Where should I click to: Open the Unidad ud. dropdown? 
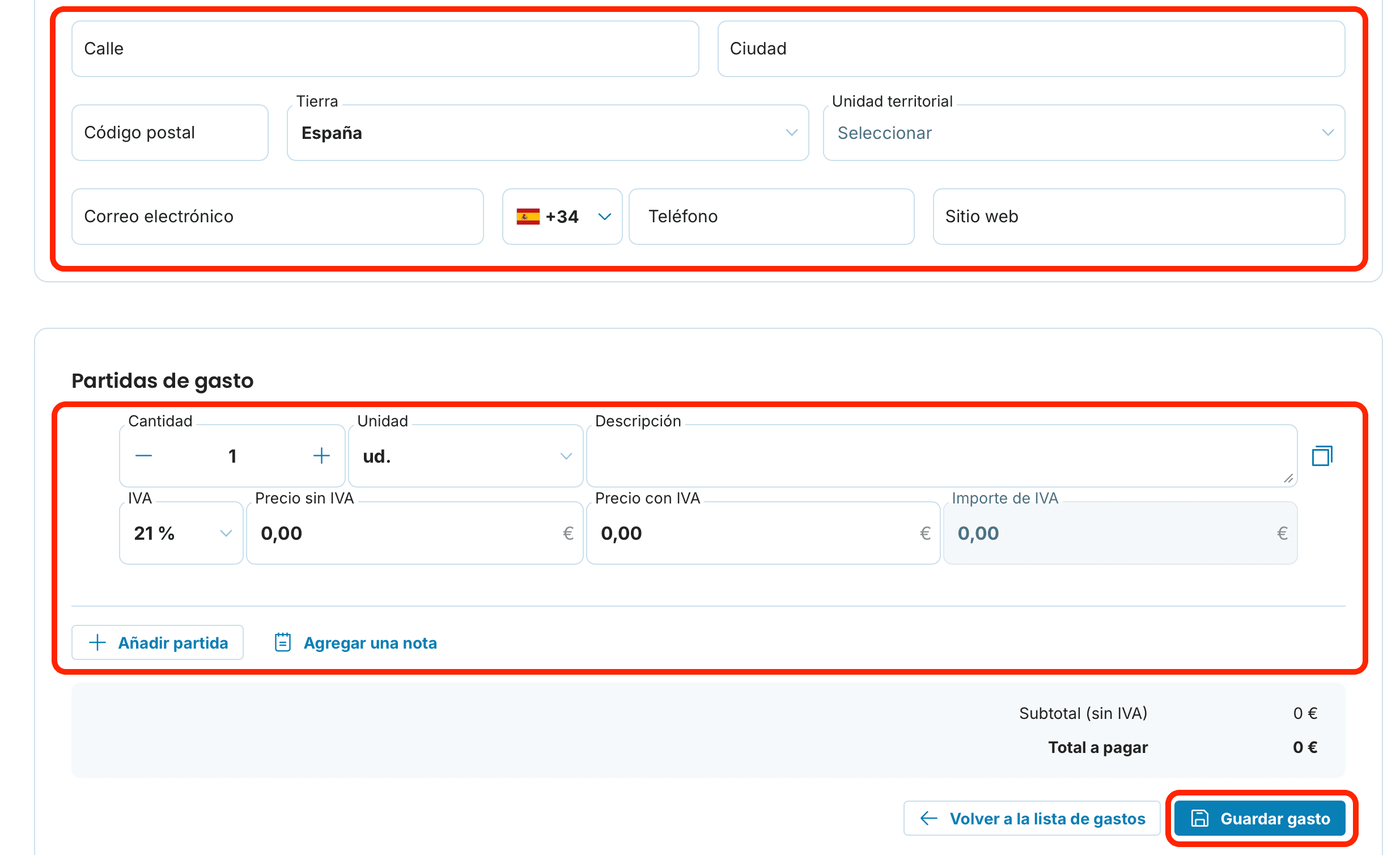465,456
